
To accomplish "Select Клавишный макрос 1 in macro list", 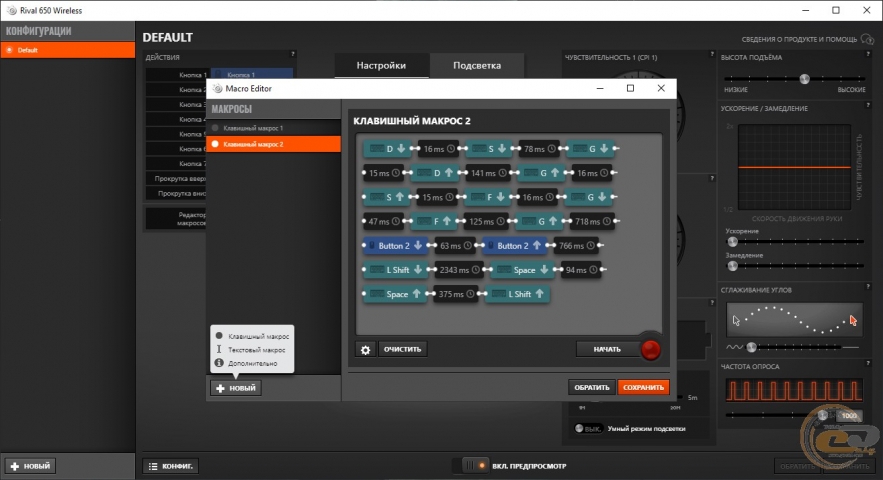I will 274,128.
